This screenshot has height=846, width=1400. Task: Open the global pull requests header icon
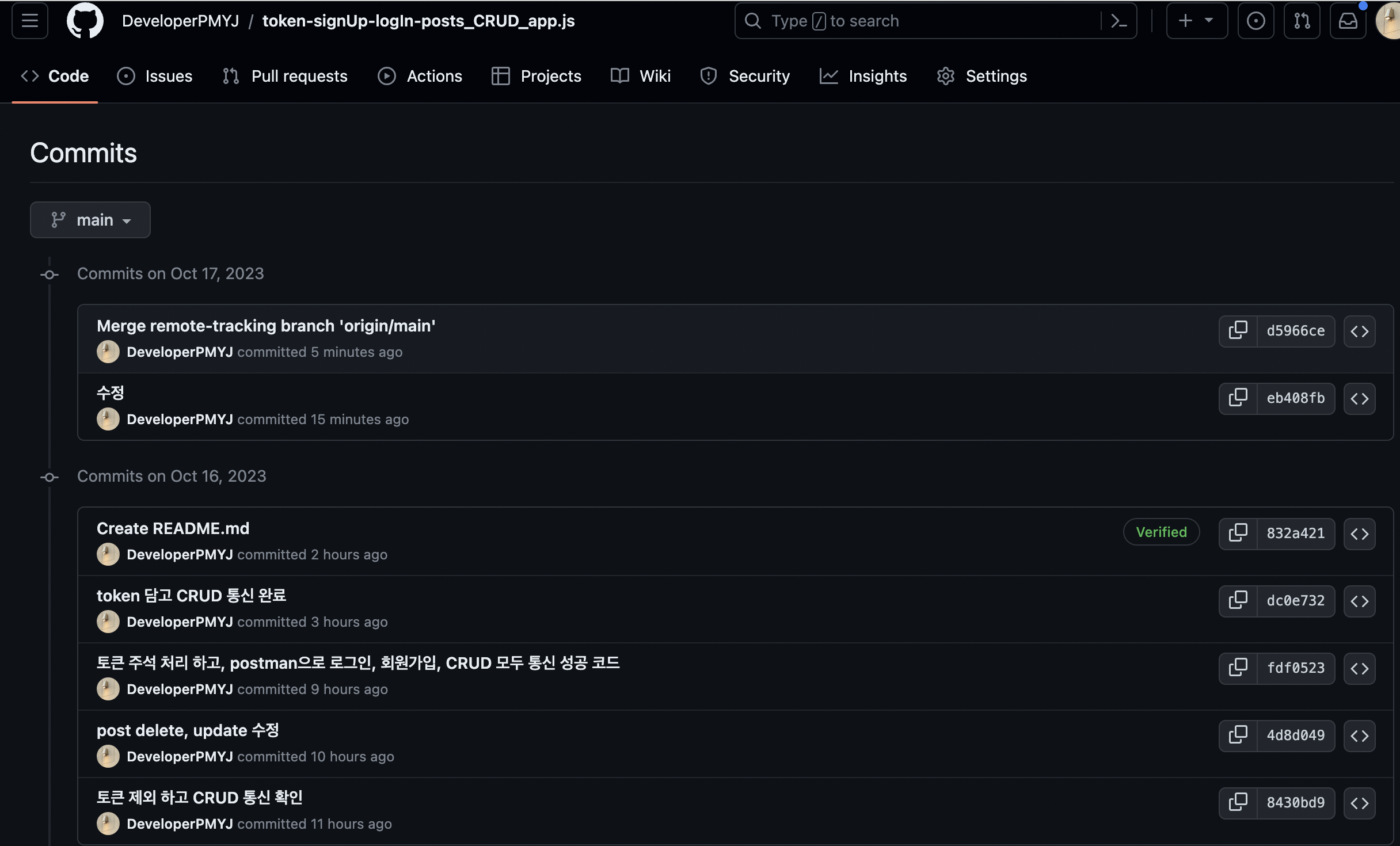[1302, 21]
